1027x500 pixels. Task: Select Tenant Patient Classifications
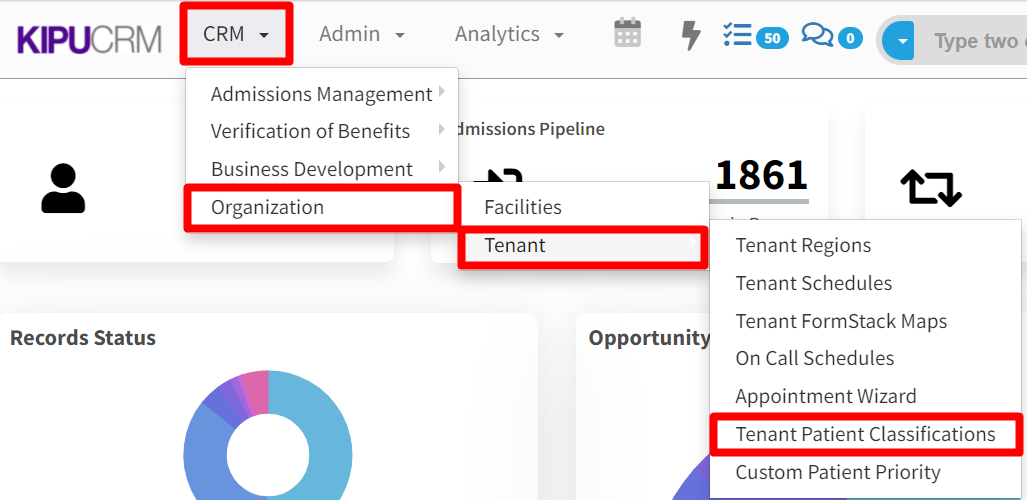pyautogui.click(x=865, y=434)
